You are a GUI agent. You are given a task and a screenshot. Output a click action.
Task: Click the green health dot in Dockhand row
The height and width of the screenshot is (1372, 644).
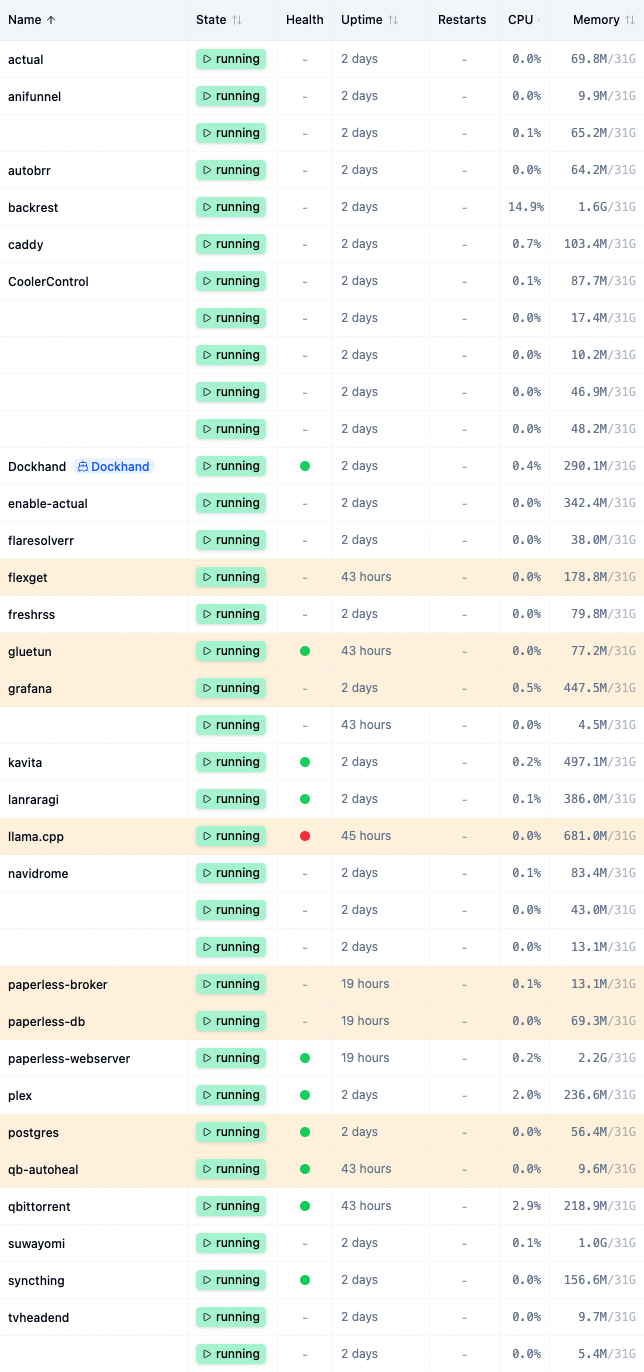pos(305,466)
